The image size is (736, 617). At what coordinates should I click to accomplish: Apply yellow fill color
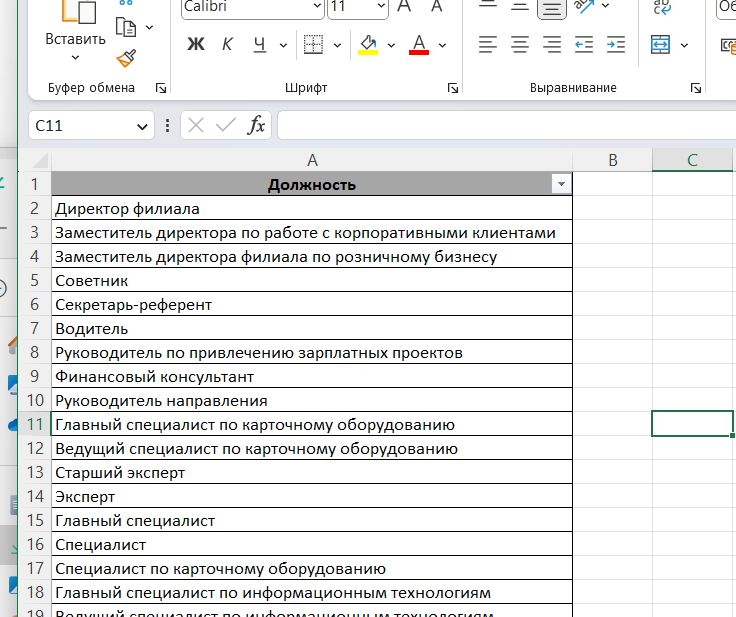click(368, 45)
